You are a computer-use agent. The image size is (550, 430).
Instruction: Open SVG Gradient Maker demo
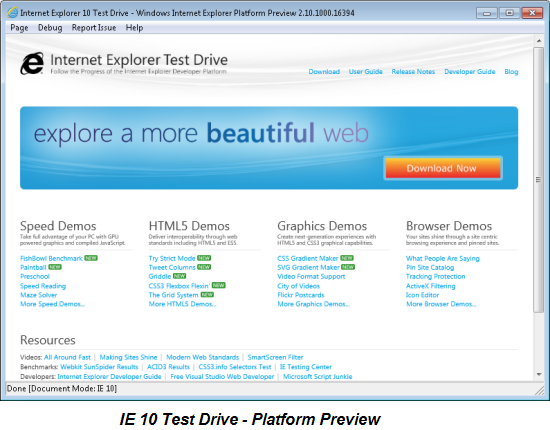308,268
